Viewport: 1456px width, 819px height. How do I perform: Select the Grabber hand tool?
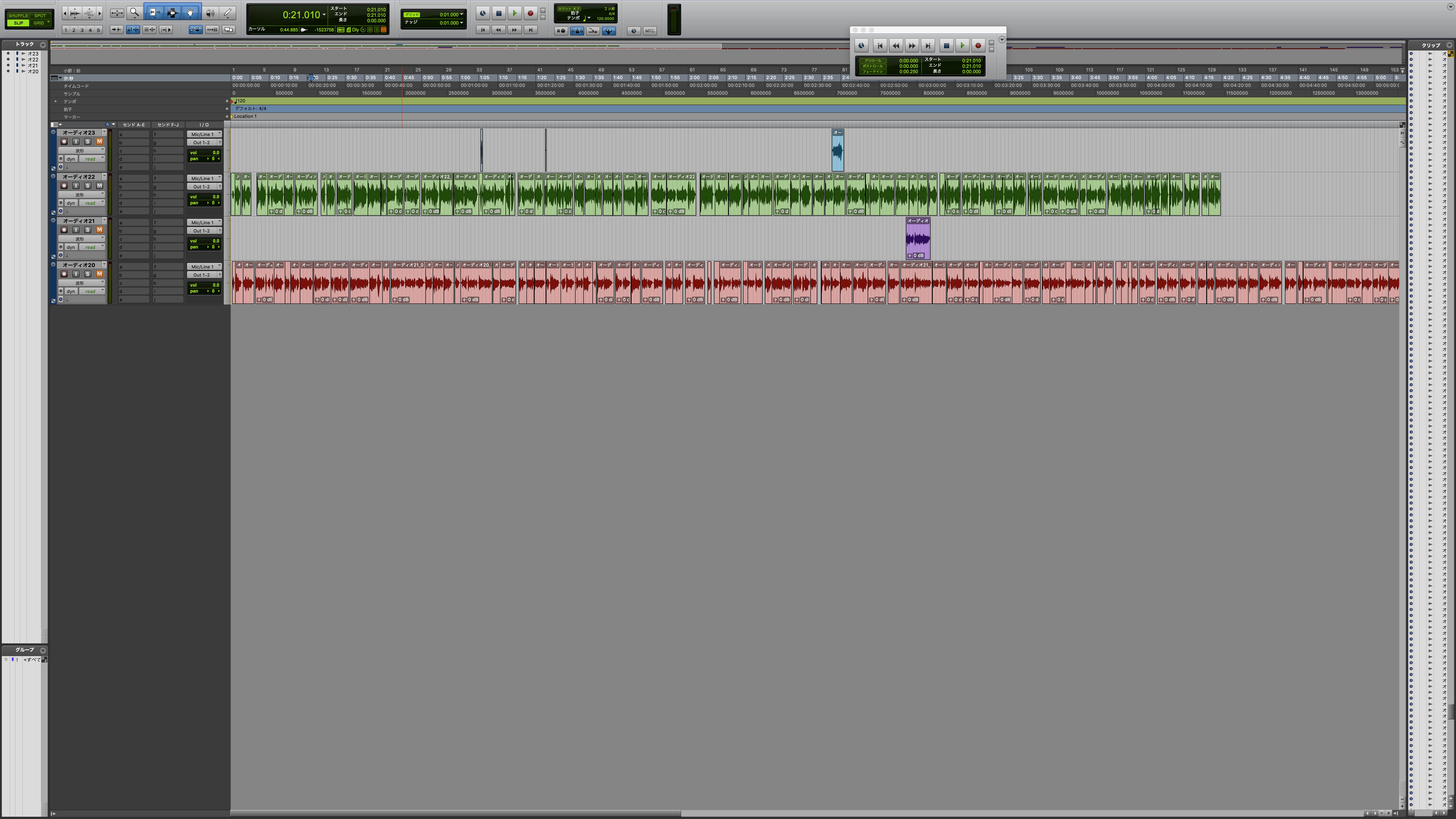tap(190, 13)
